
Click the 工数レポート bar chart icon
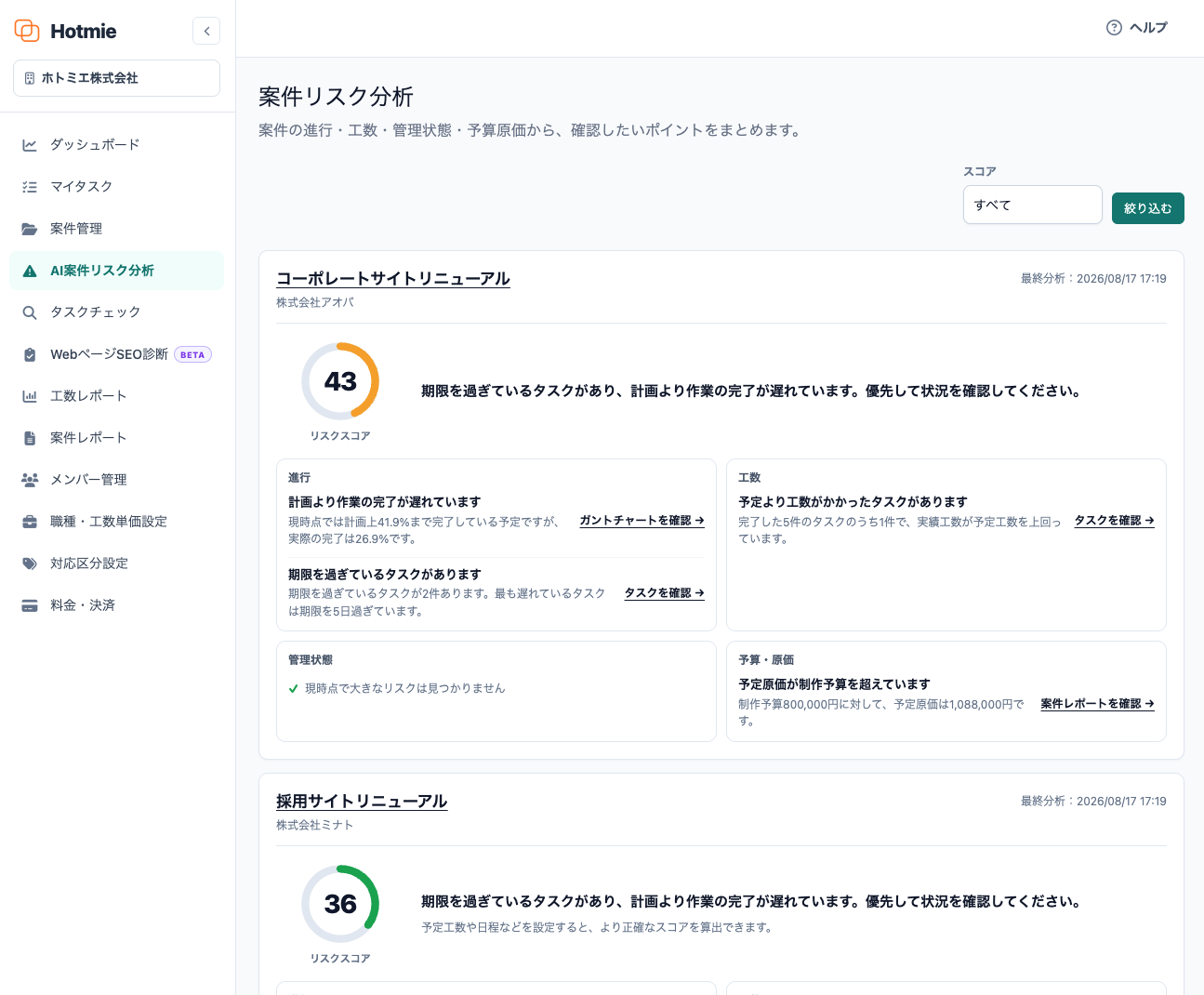[x=30, y=396]
